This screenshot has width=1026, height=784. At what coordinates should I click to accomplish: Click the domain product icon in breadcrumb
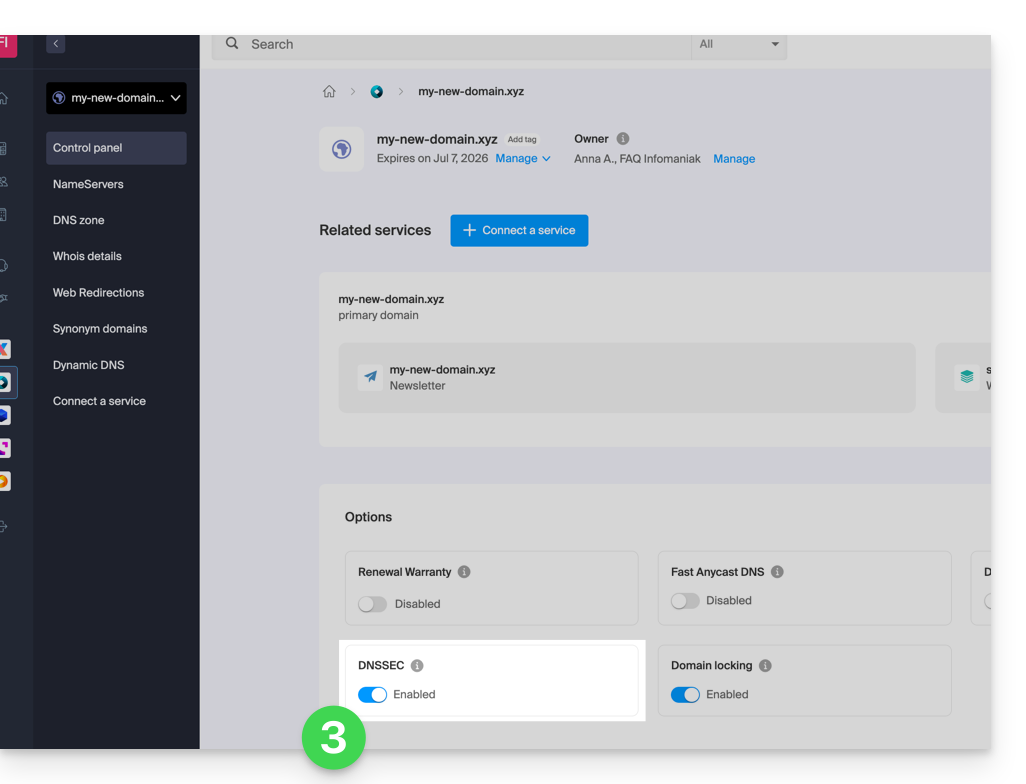(376, 92)
